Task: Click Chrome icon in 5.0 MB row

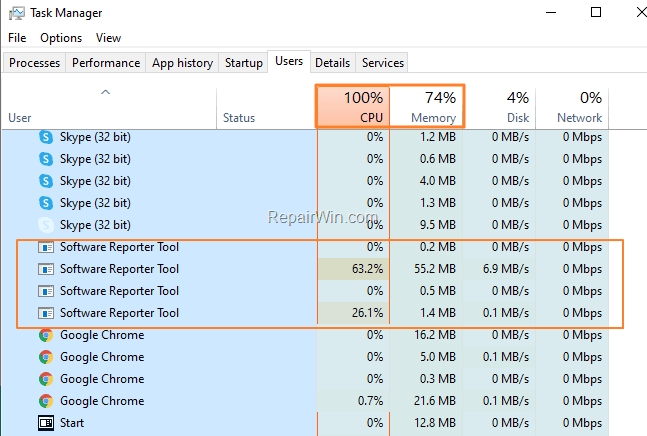Action: pyautogui.click(x=46, y=357)
